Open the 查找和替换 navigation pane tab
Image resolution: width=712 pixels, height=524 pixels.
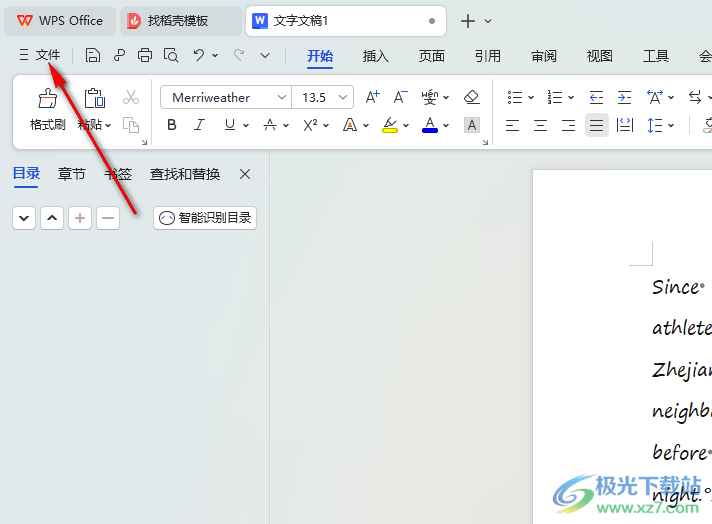coord(185,174)
